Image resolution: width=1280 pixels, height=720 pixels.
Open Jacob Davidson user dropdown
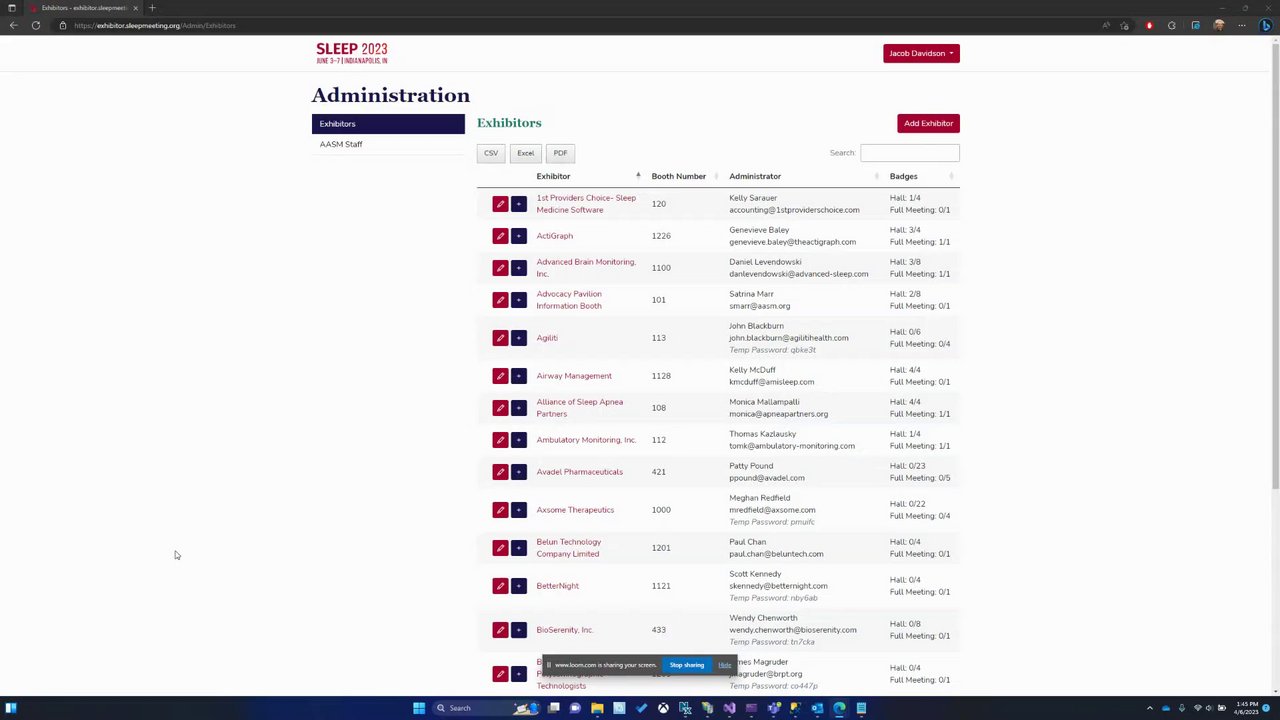click(x=921, y=53)
